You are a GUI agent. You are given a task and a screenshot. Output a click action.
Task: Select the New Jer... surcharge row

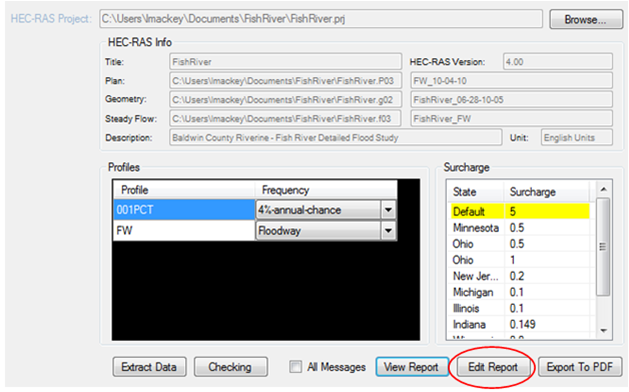pyautogui.click(x=520, y=276)
